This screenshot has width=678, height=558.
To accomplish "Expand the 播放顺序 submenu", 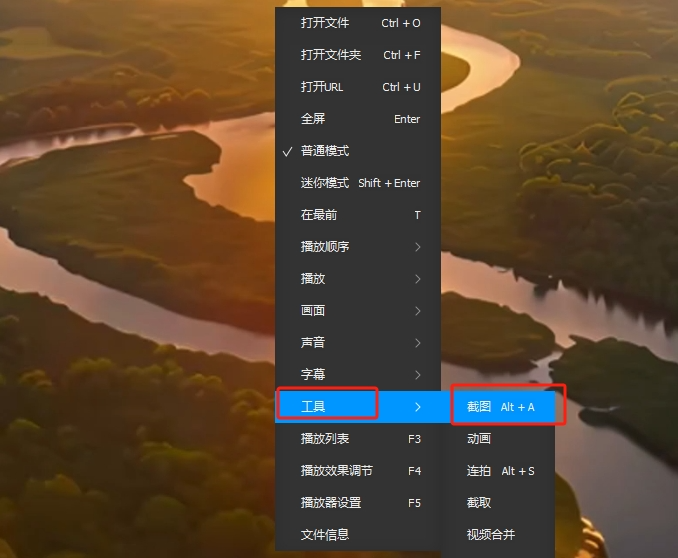I will coord(358,247).
